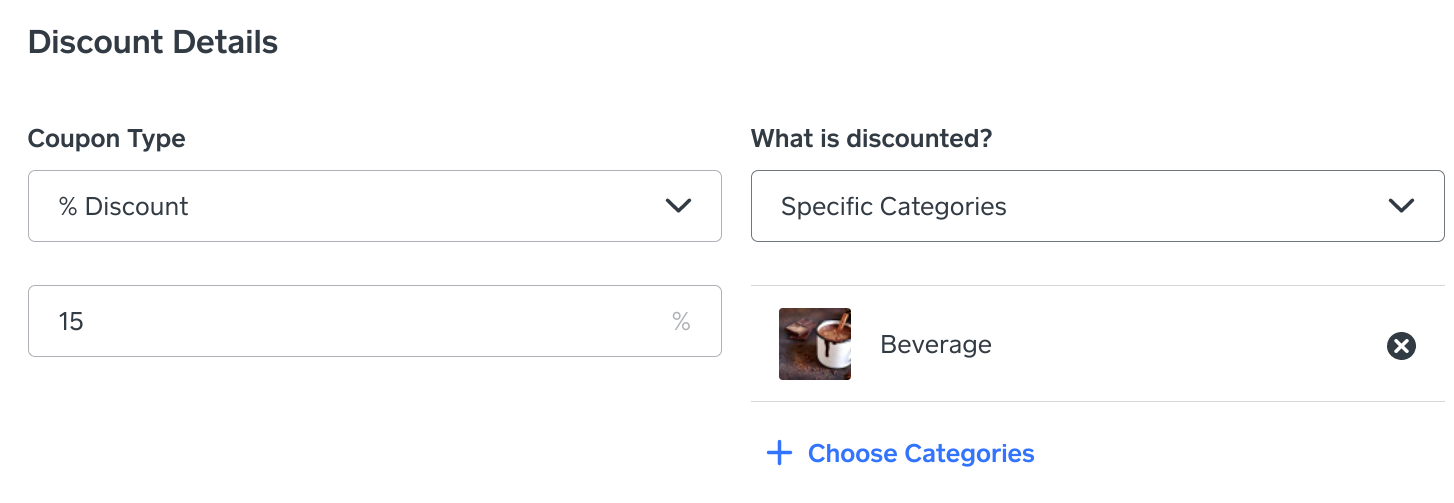Click the "Coupon Type" field label
This screenshot has height=503, width=1454.
pyautogui.click(x=106, y=139)
